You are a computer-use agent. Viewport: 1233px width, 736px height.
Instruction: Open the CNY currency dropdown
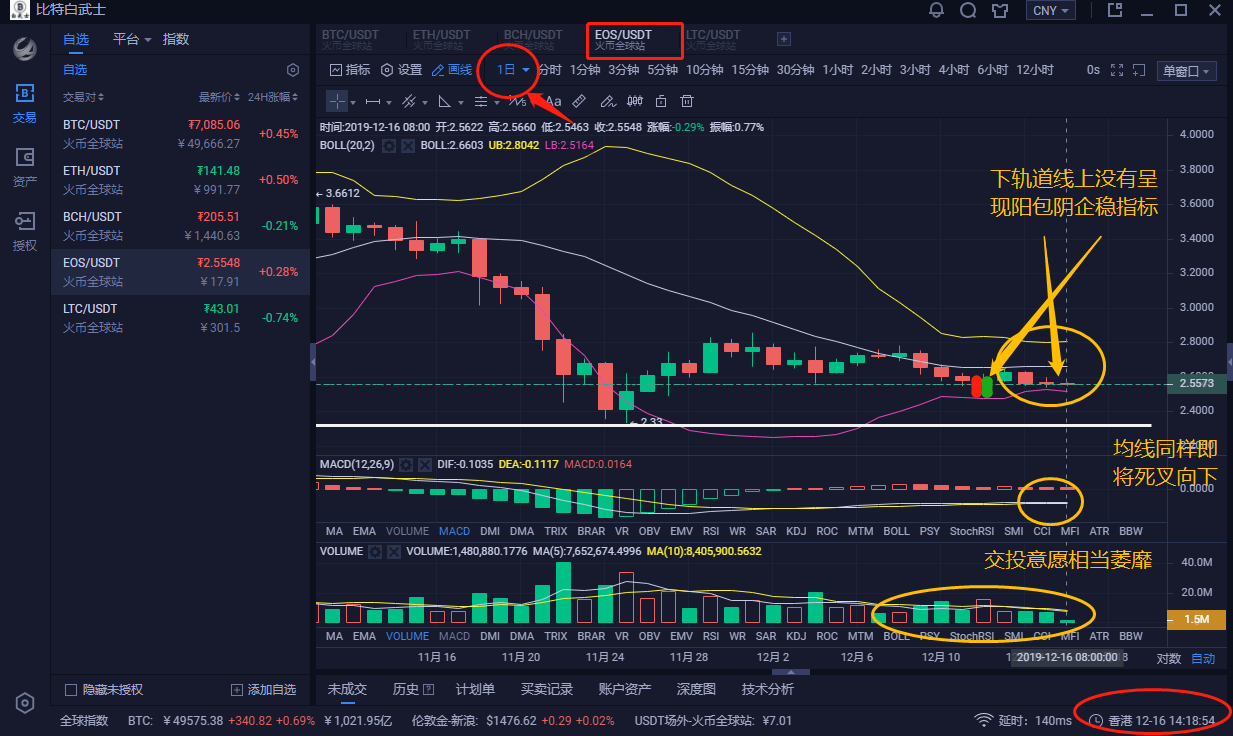pyautogui.click(x=1052, y=11)
